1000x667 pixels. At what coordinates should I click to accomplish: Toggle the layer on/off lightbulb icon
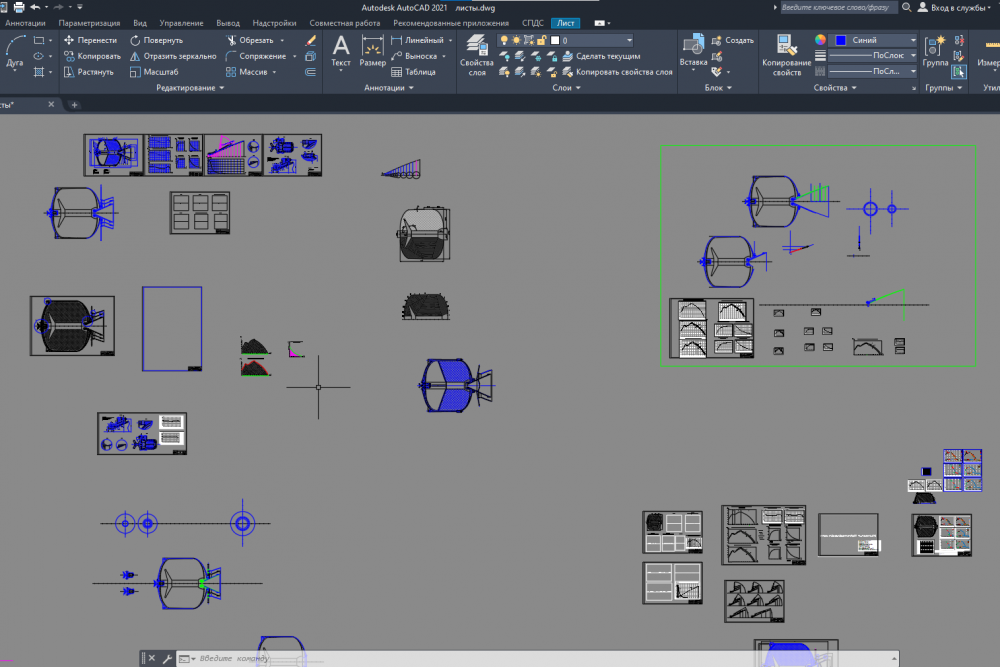503,41
